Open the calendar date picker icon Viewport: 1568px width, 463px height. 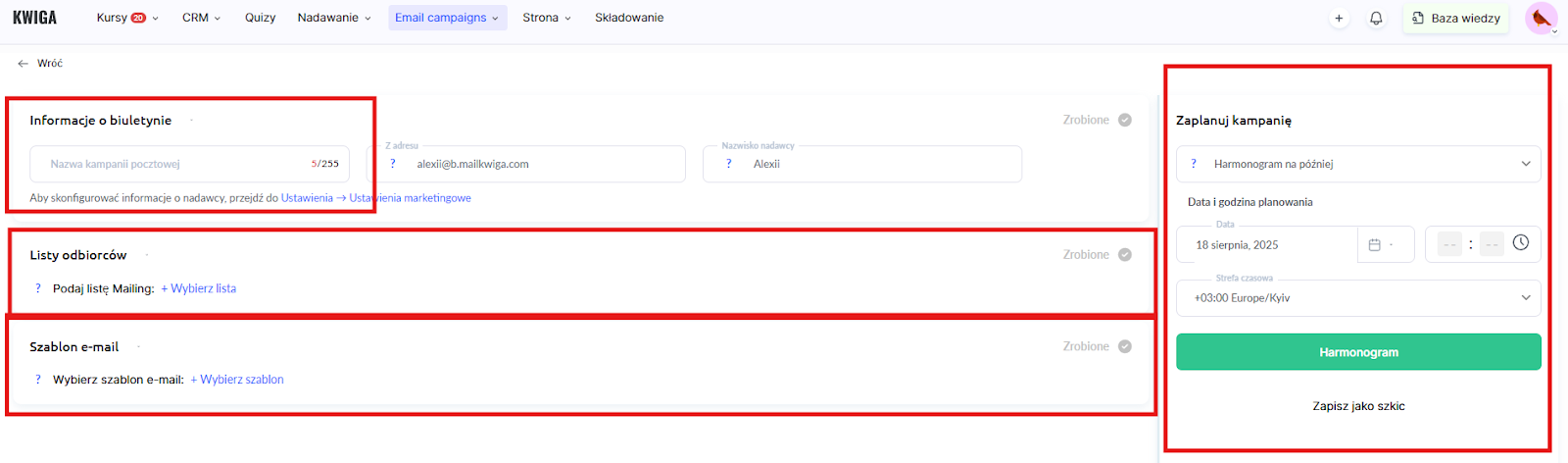(x=1374, y=245)
